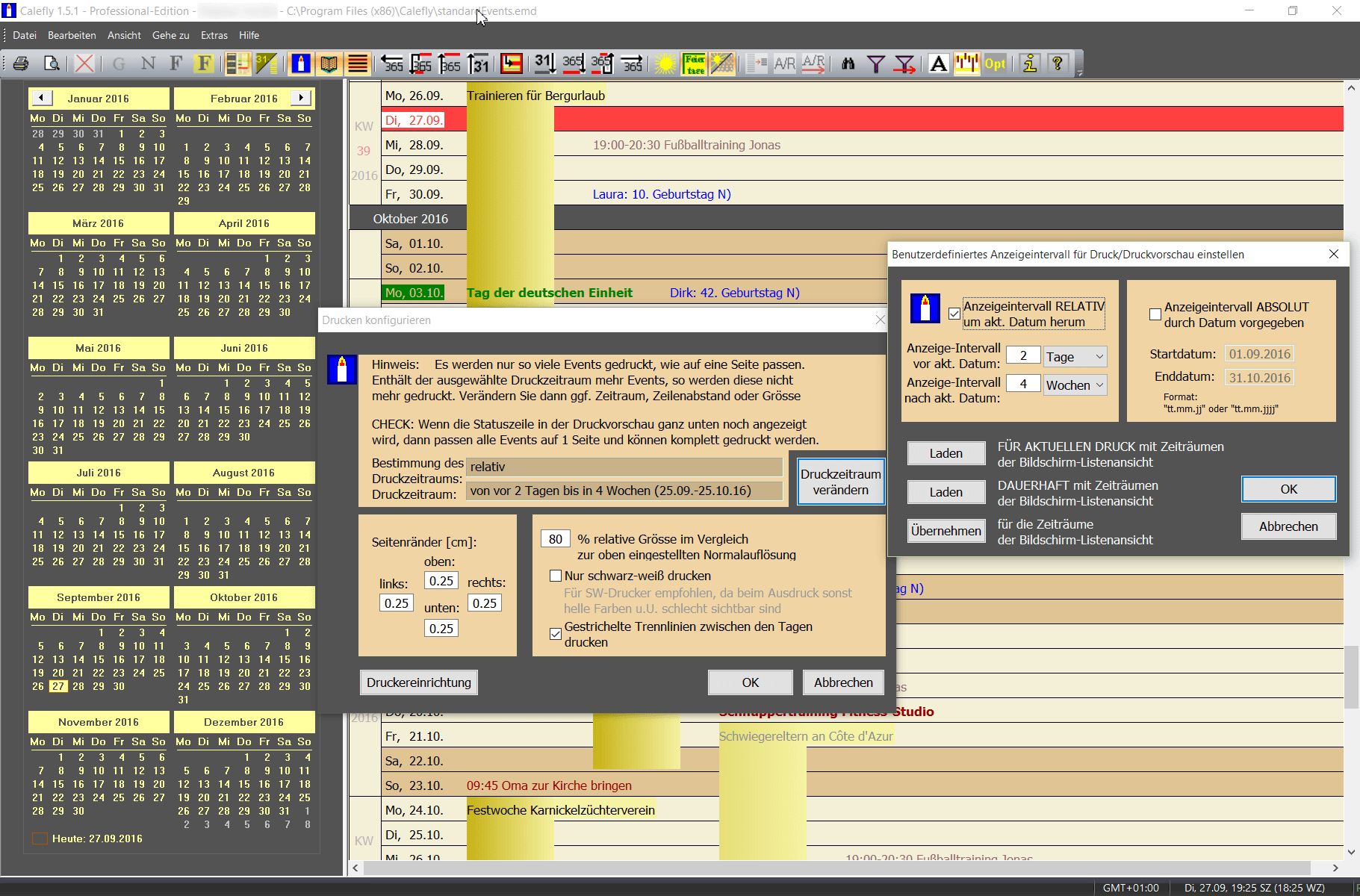Image resolution: width=1360 pixels, height=896 pixels.
Task: Click the red-yellow jump-to-today icon
Action: 512,63
